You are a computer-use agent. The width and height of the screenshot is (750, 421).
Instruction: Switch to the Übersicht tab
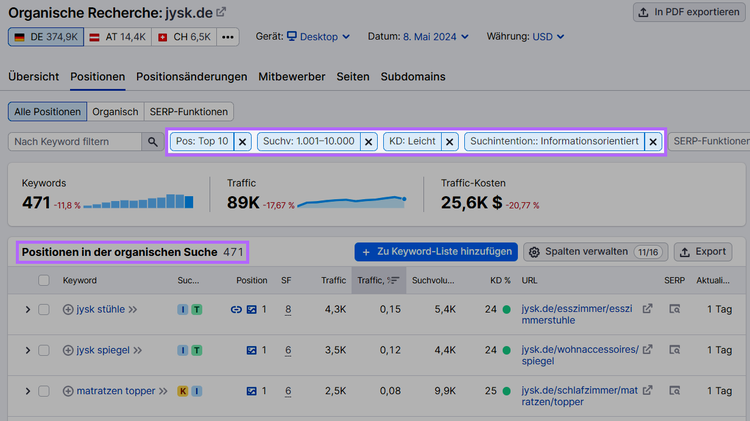pyautogui.click(x=33, y=77)
